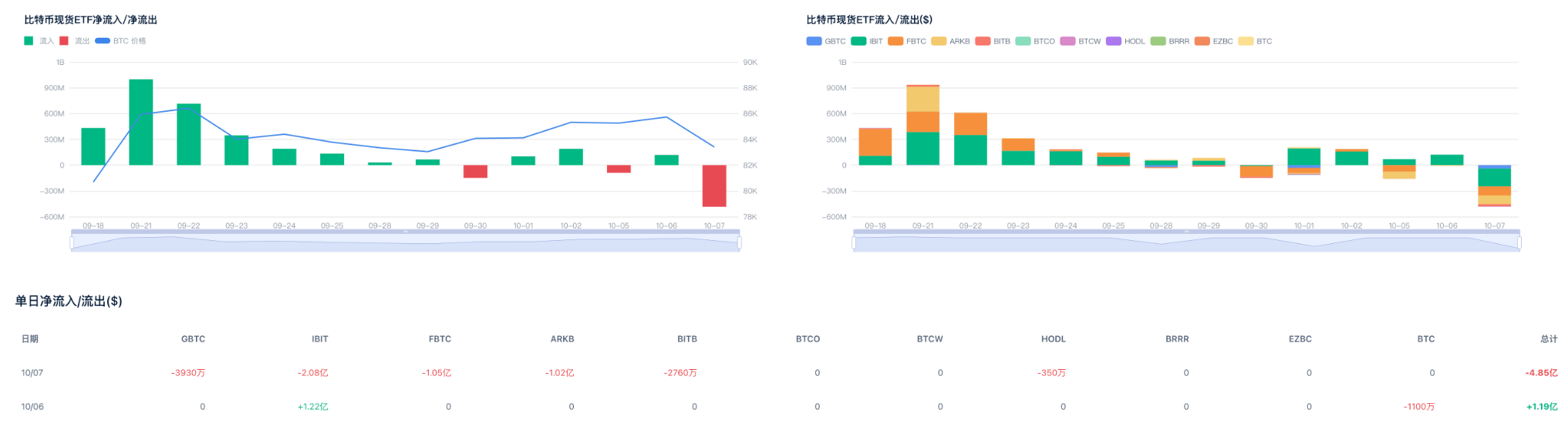This screenshot has width=1568, height=427.
Task: Click the 09-18 orange FBTC segment in stacked chart
Action: 875,142
